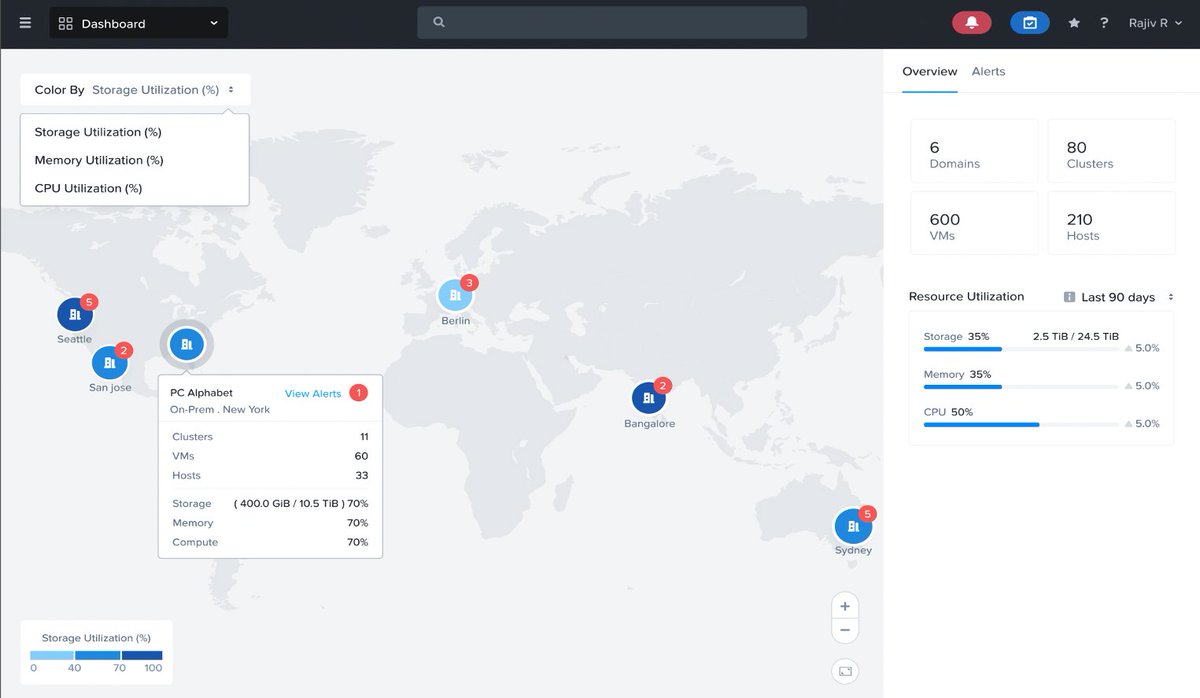Click the 80 Clusters summary tile
Image resolution: width=1200 pixels, height=698 pixels.
1111,152
